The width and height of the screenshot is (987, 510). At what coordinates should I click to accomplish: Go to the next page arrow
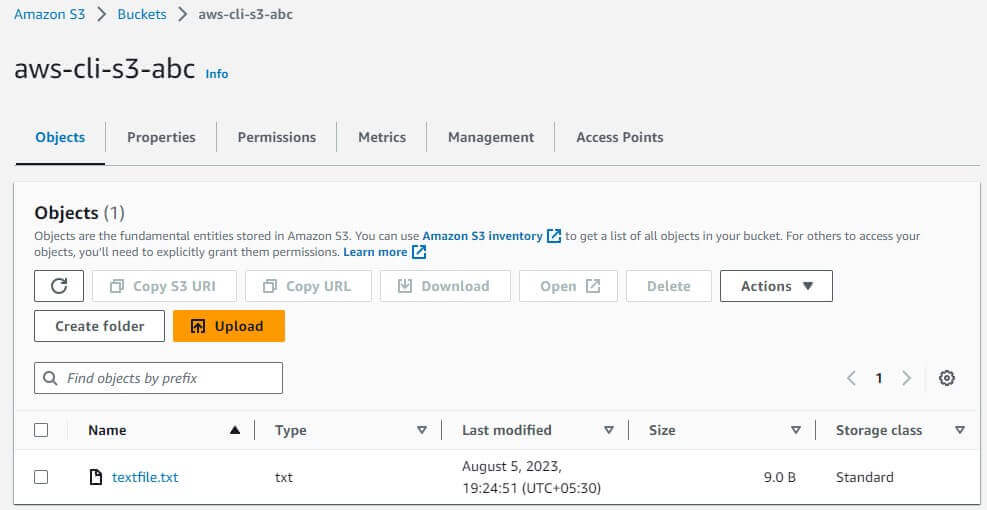(x=906, y=378)
